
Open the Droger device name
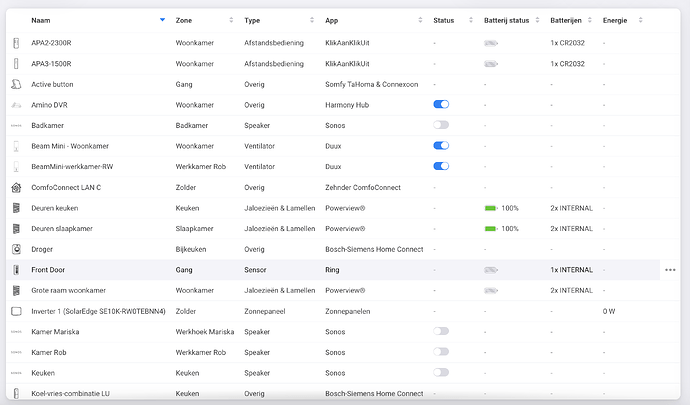click(42, 249)
